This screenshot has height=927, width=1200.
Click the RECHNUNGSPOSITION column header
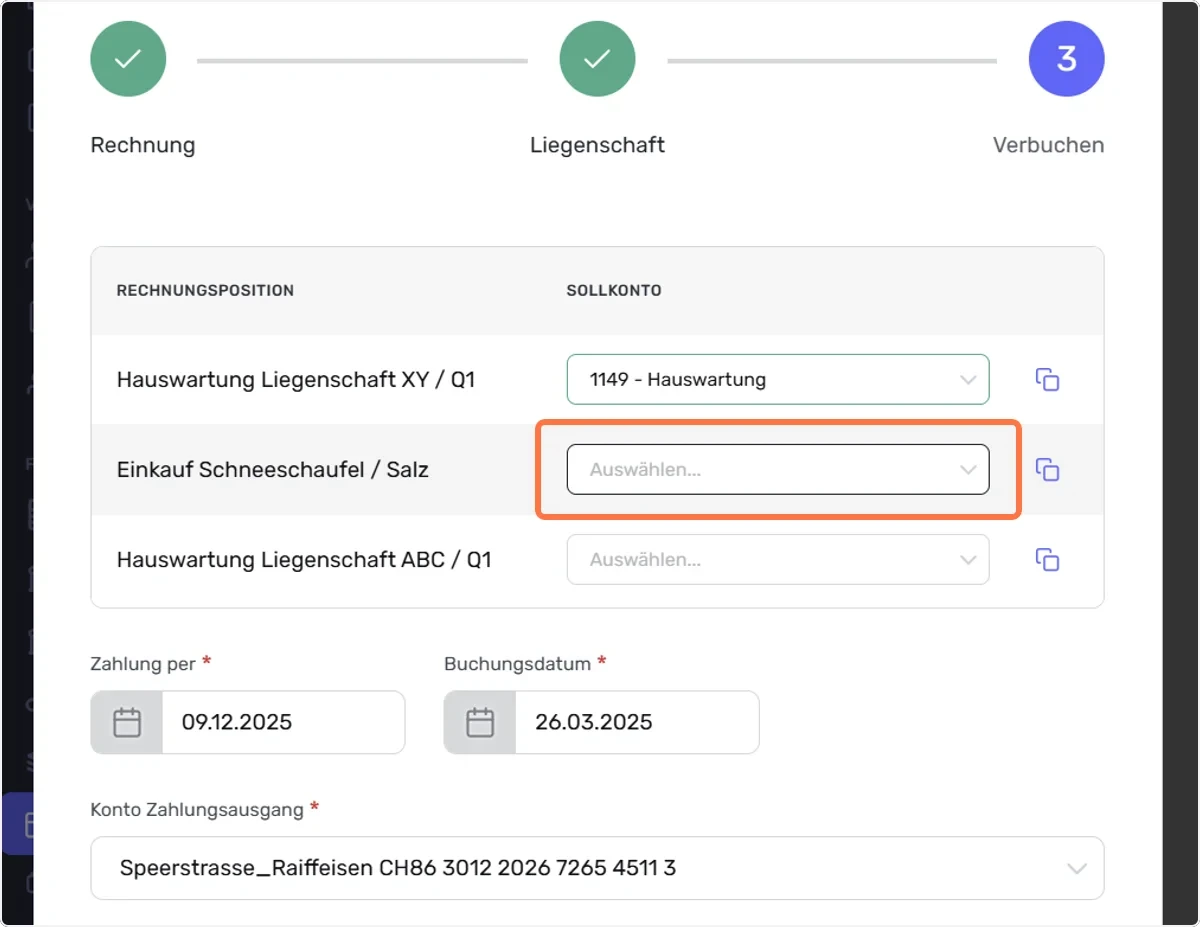[205, 291]
